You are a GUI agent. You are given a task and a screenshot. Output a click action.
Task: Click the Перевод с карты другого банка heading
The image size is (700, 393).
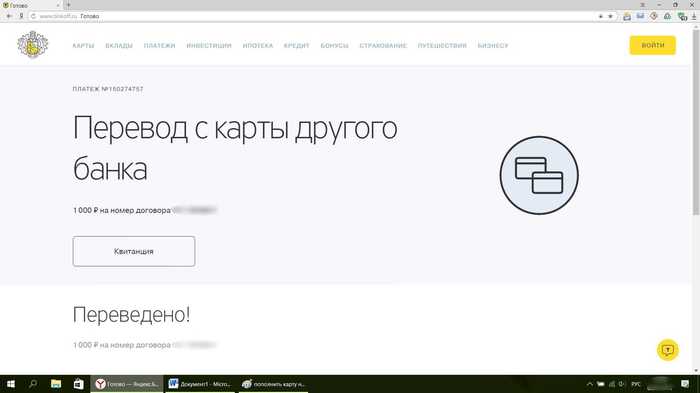point(235,148)
